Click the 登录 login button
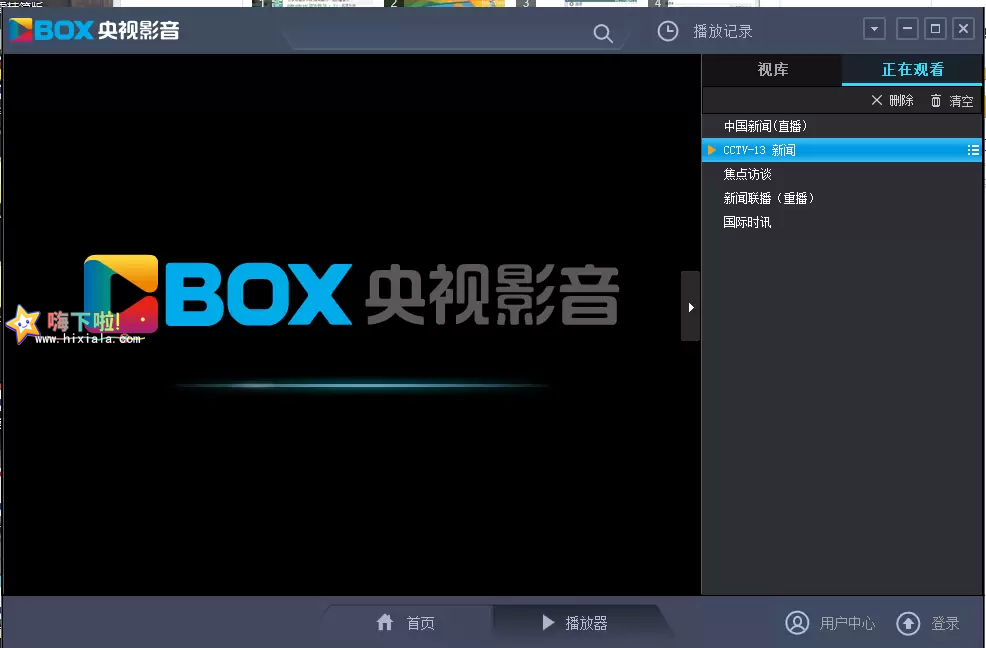 (x=945, y=622)
